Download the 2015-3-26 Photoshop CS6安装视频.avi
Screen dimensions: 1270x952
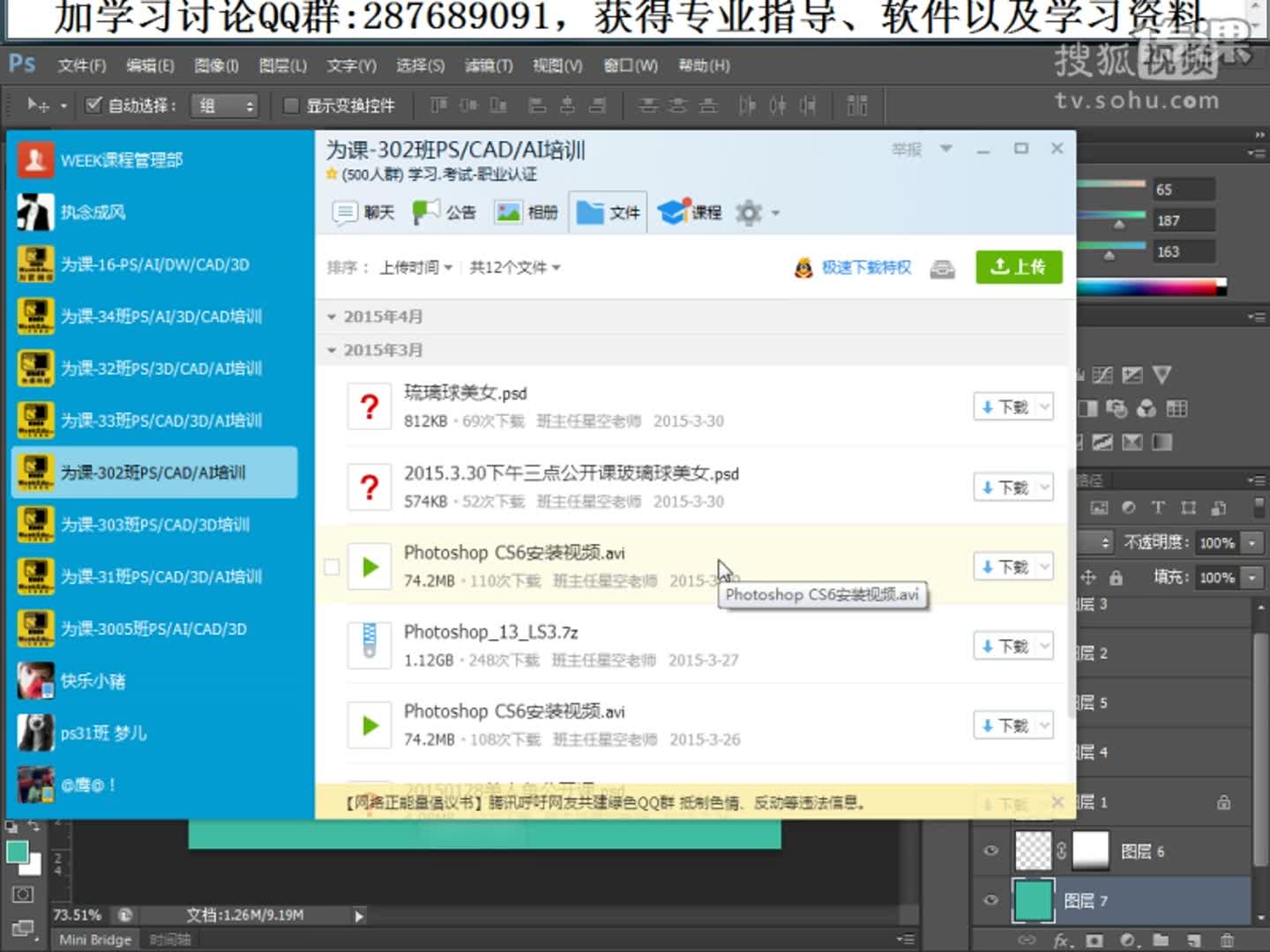click(1005, 725)
